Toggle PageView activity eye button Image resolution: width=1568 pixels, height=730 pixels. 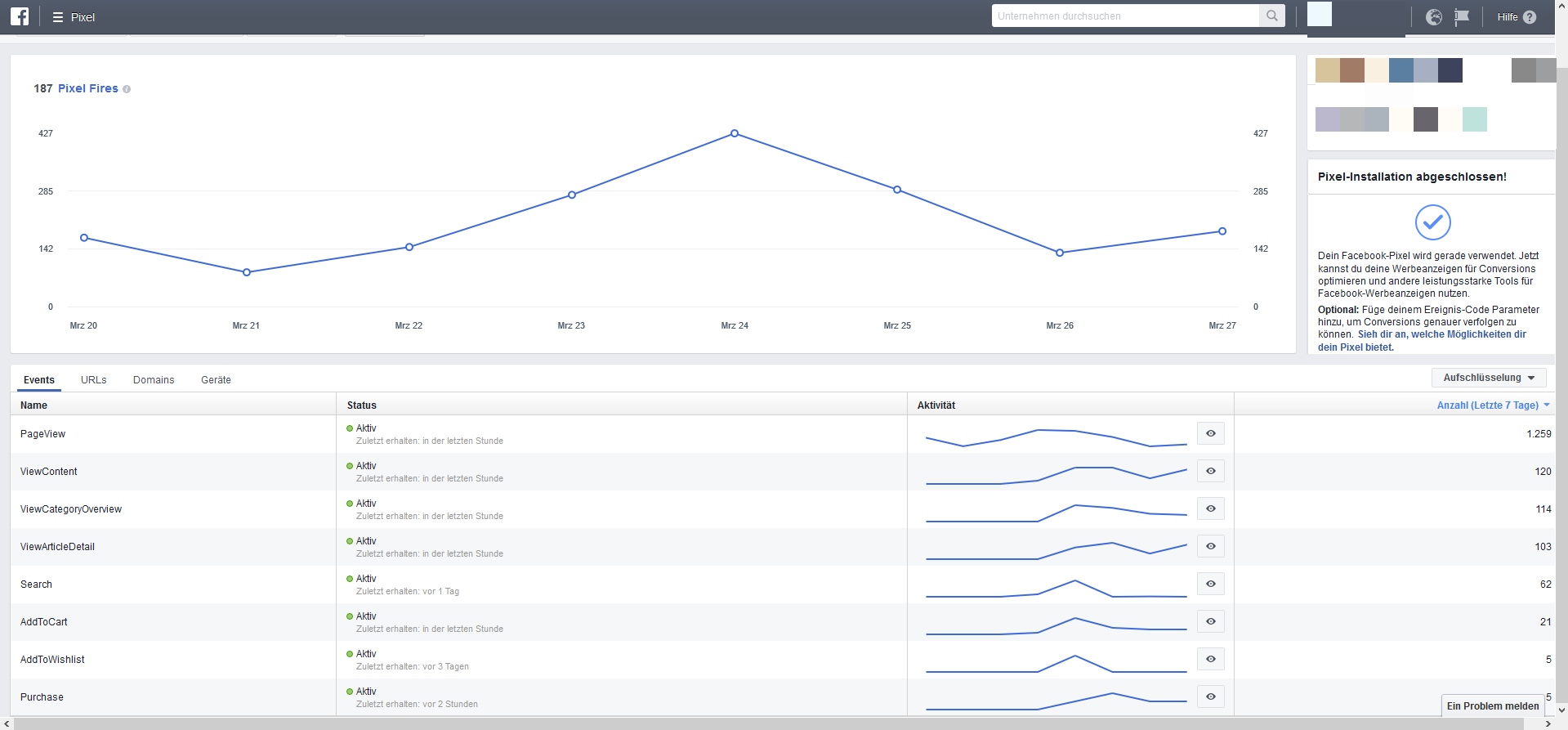coord(1211,433)
